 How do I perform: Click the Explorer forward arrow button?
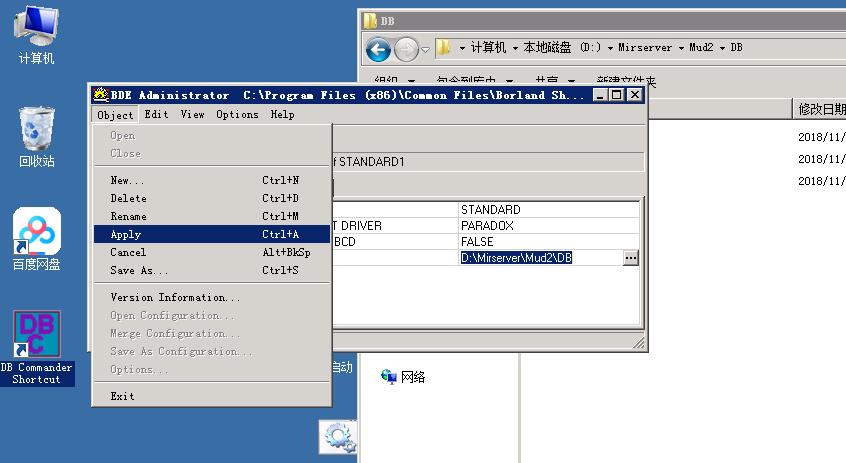click(406, 48)
